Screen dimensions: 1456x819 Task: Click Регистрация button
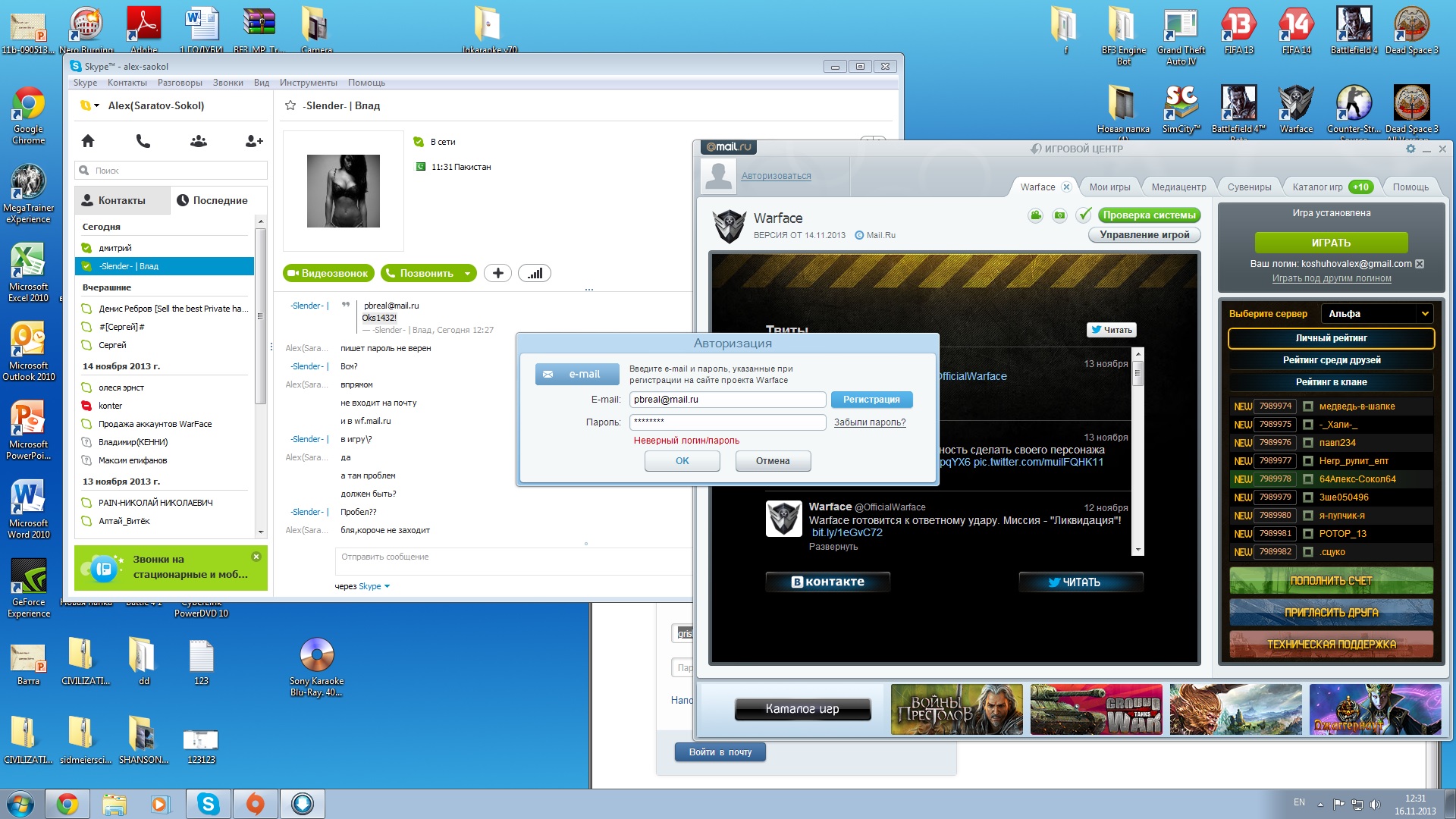[871, 400]
